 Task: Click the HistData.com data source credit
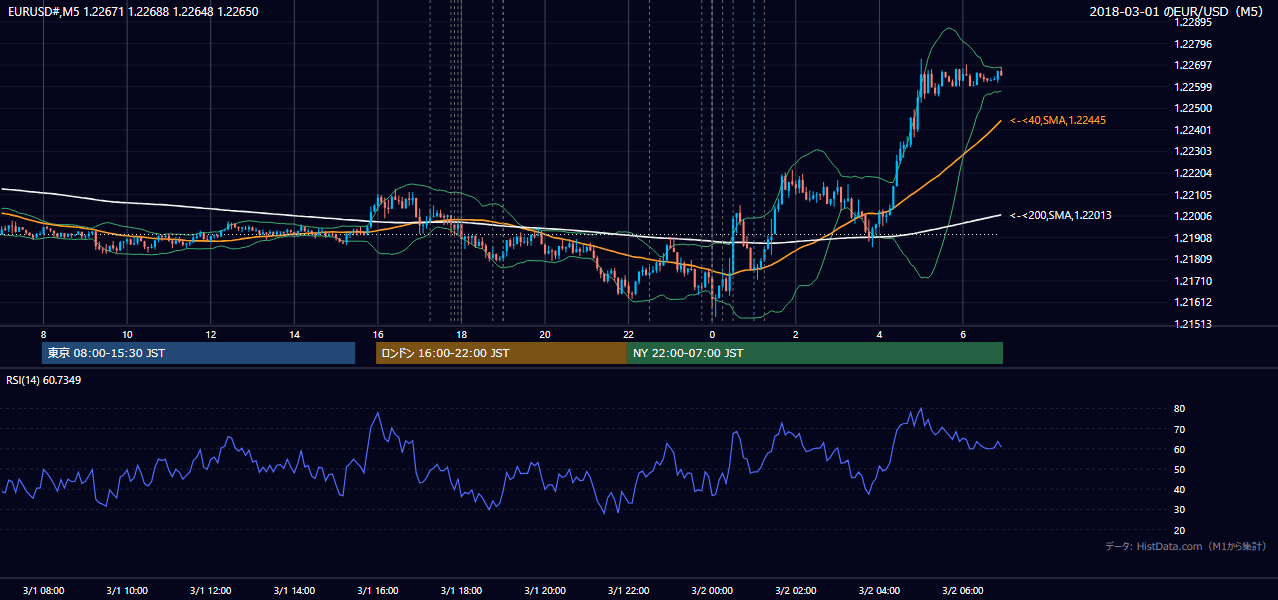pos(1186,546)
